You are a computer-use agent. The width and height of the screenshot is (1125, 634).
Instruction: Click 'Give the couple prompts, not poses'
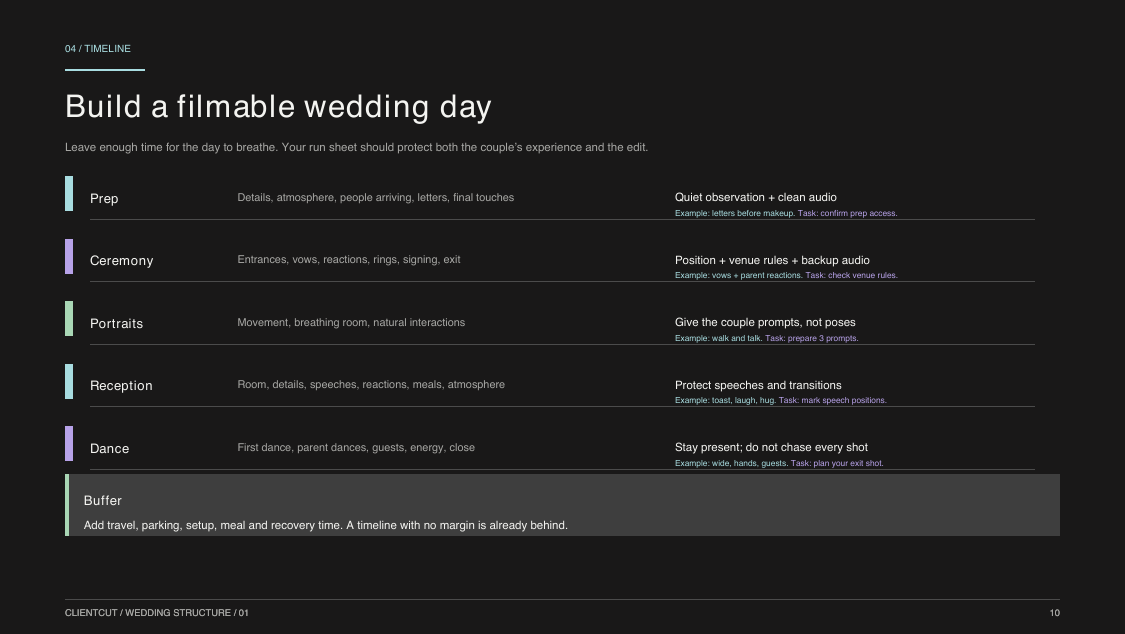pyautogui.click(x=765, y=323)
